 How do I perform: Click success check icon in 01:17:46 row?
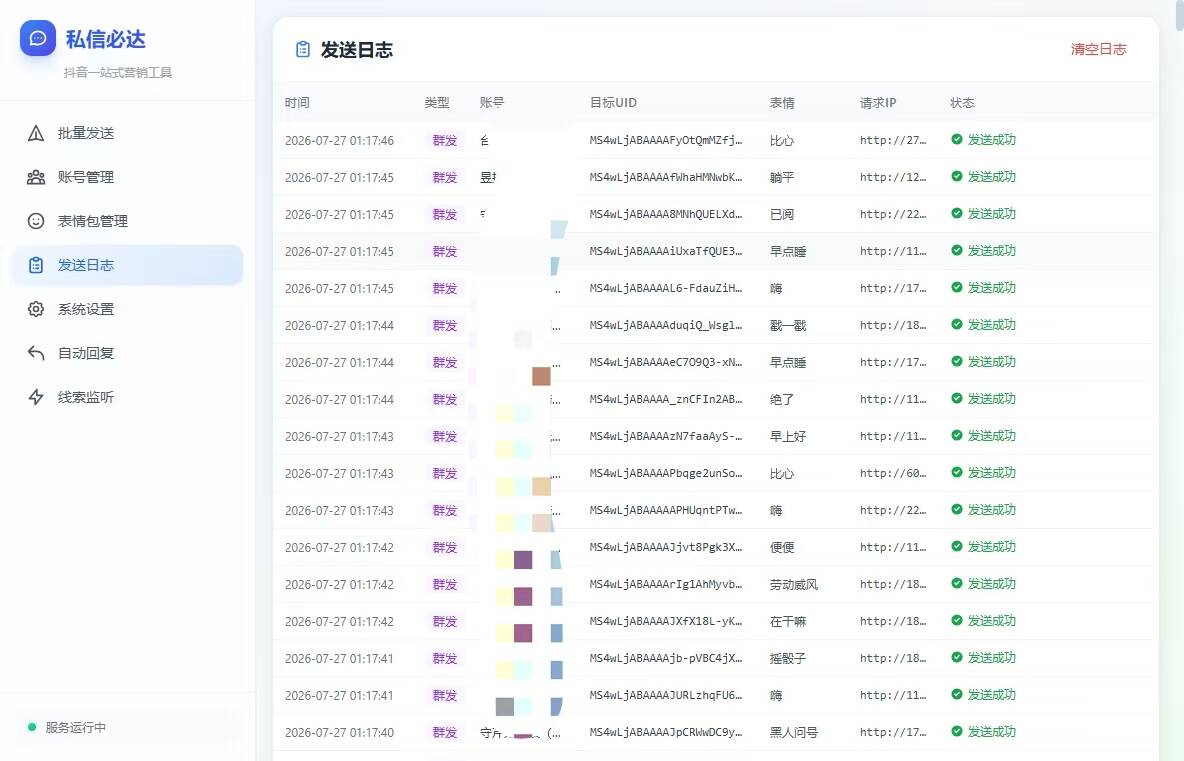[957, 140]
